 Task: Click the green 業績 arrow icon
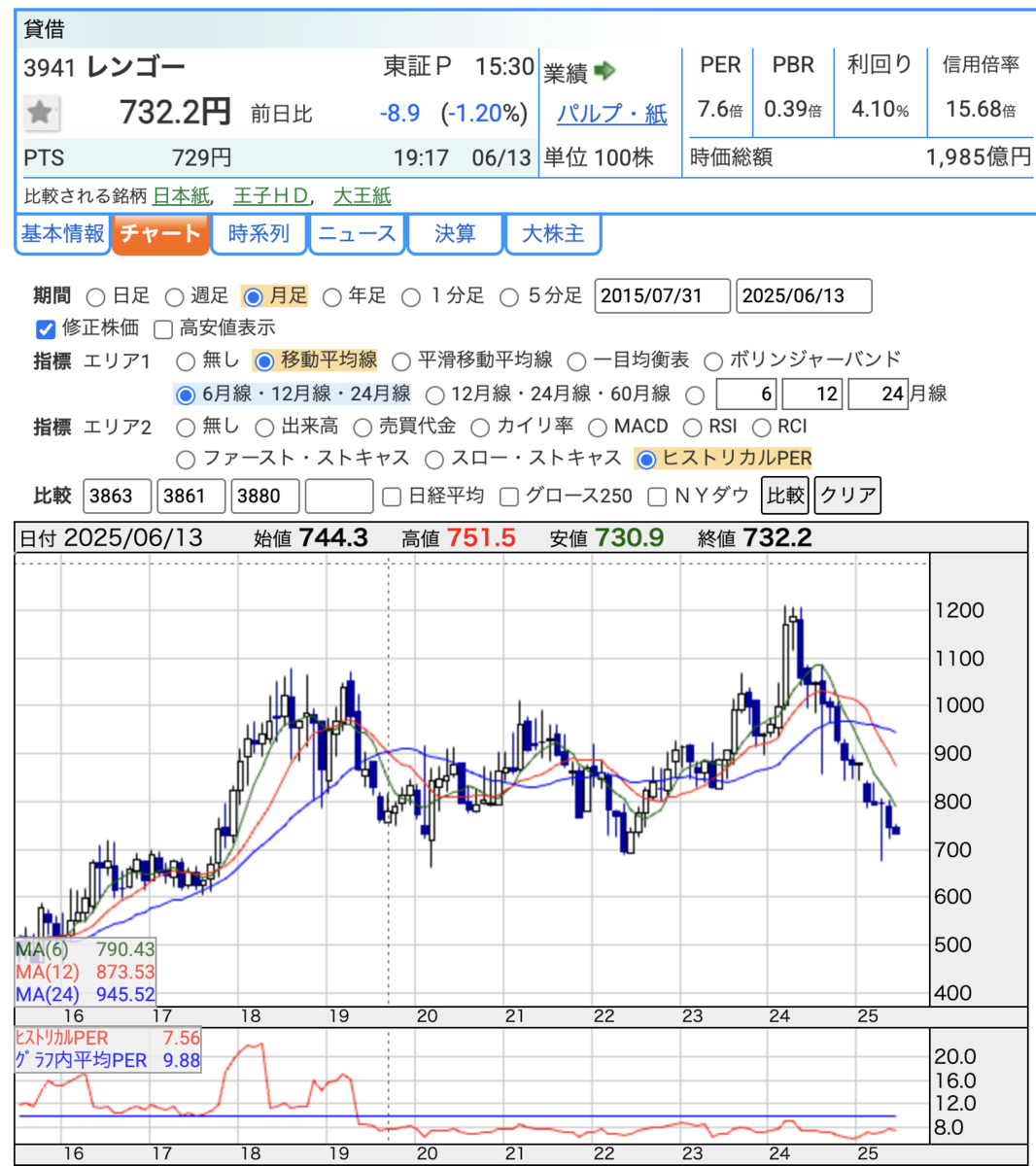604,71
